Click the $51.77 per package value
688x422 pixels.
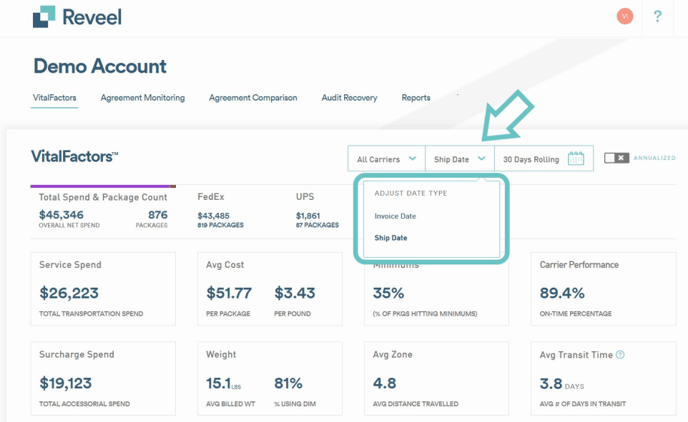pyautogui.click(x=229, y=293)
